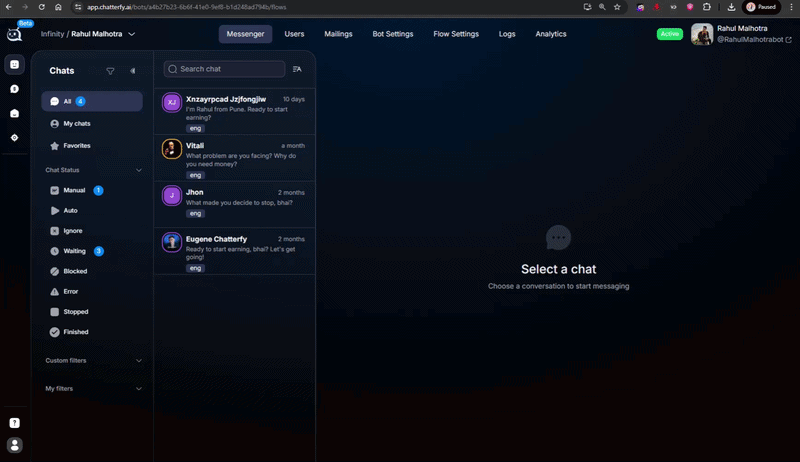
Task: Bookmark this page with star icon
Action: [617, 7]
